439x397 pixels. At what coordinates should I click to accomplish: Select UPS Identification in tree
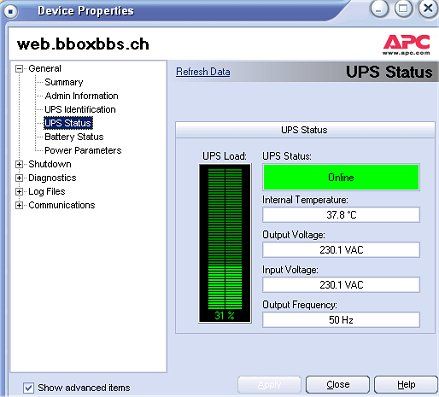(x=80, y=110)
